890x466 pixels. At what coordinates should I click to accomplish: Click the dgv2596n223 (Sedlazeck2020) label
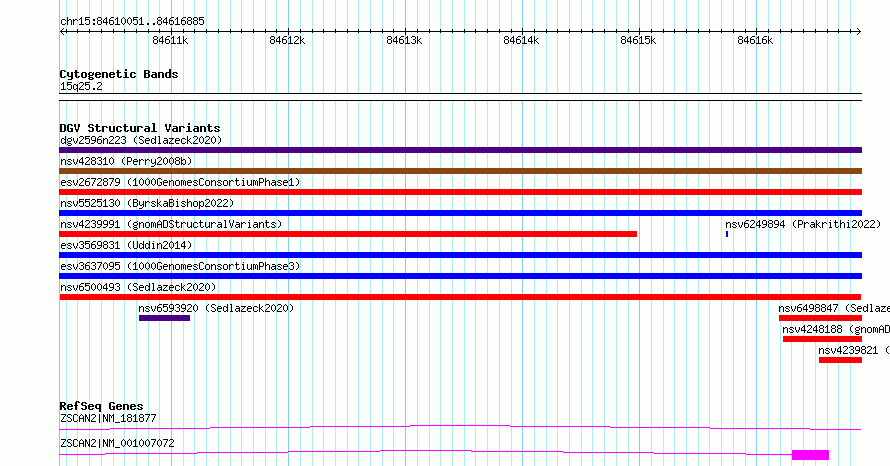click(x=141, y=140)
